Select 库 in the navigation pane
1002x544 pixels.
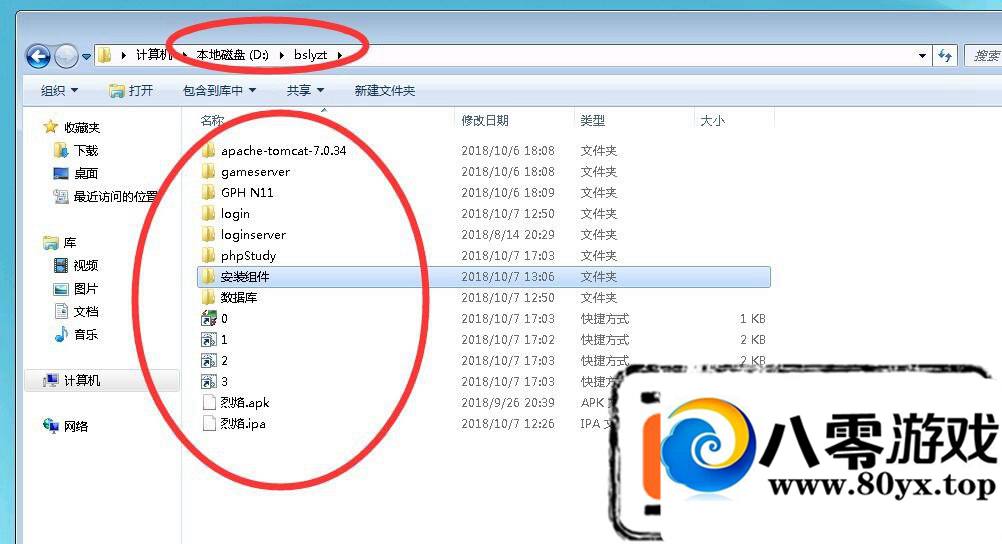(70, 243)
